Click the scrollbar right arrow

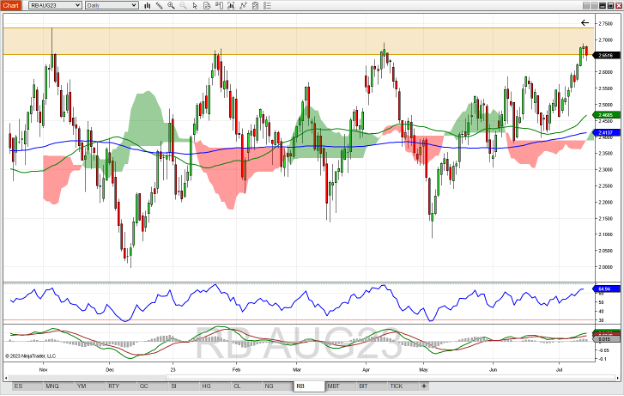(x=617, y=377)
